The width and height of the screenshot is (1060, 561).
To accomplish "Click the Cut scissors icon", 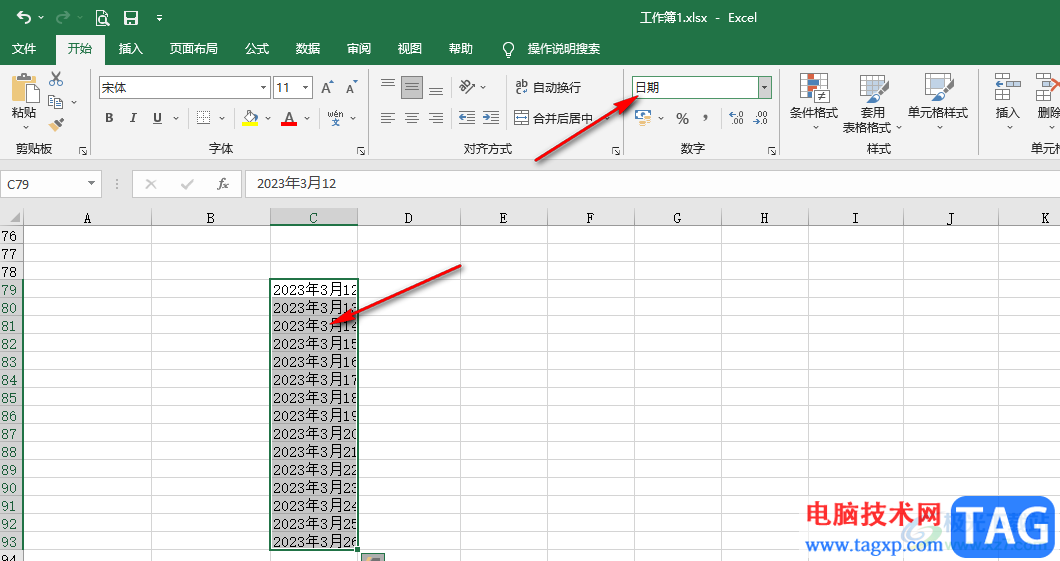I will tap(56, 79).
